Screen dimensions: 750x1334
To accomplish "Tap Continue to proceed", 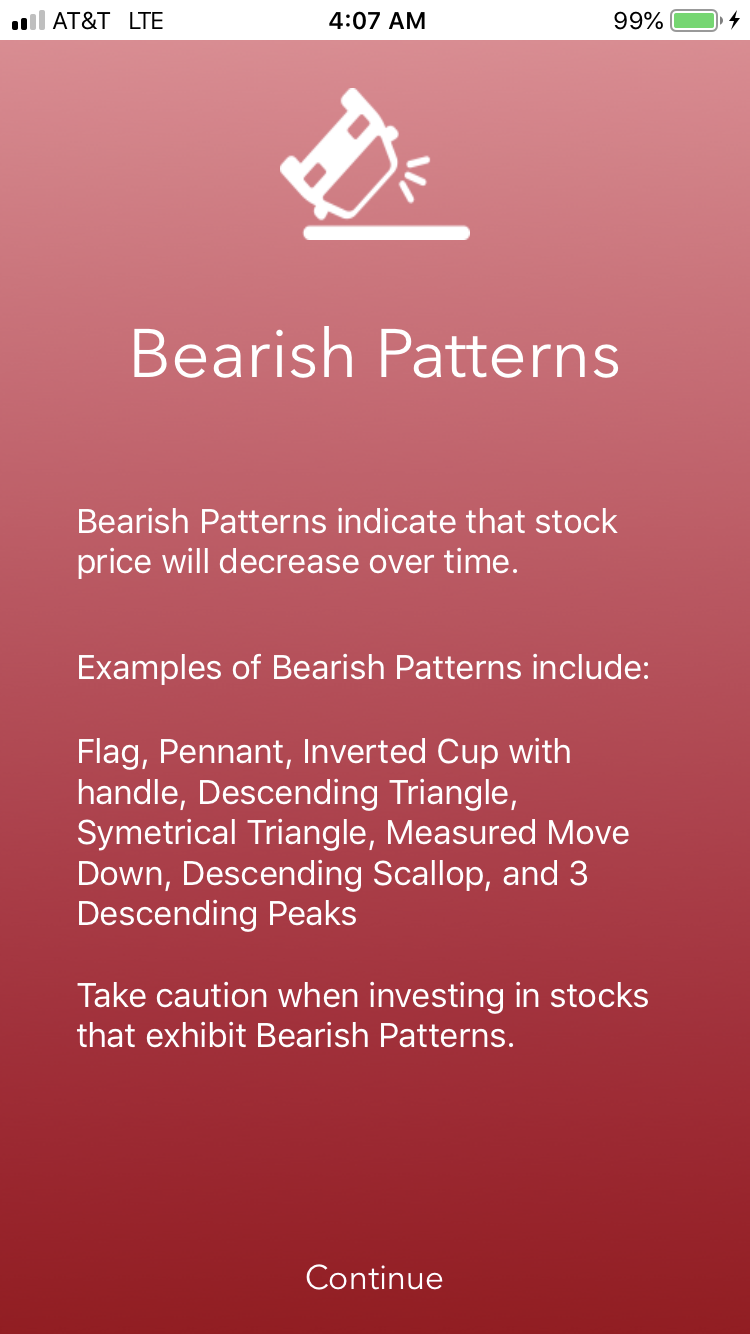I will click(374, 1277).
